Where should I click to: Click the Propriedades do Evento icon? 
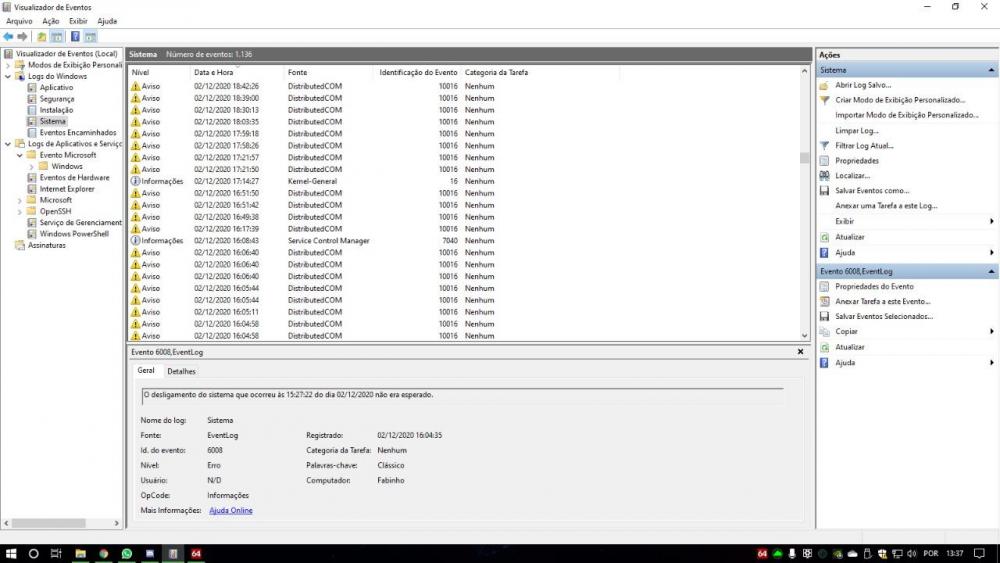point(824,286)
